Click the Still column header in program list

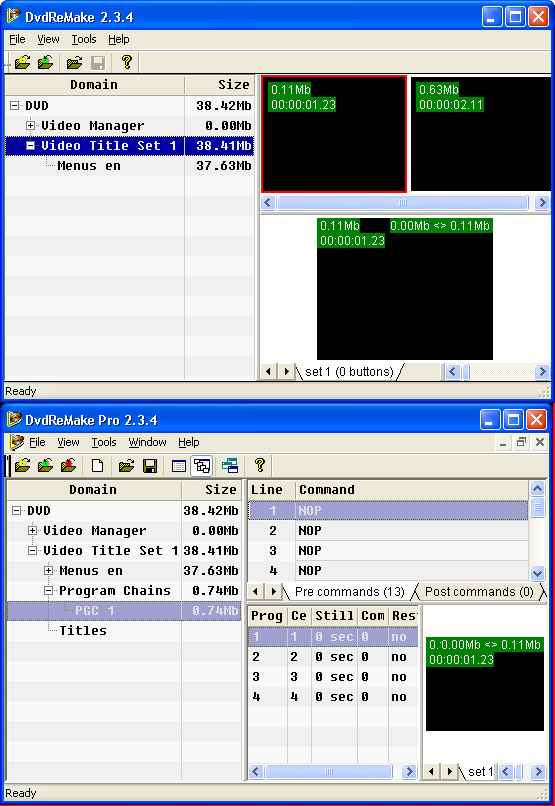pos(334,616)
